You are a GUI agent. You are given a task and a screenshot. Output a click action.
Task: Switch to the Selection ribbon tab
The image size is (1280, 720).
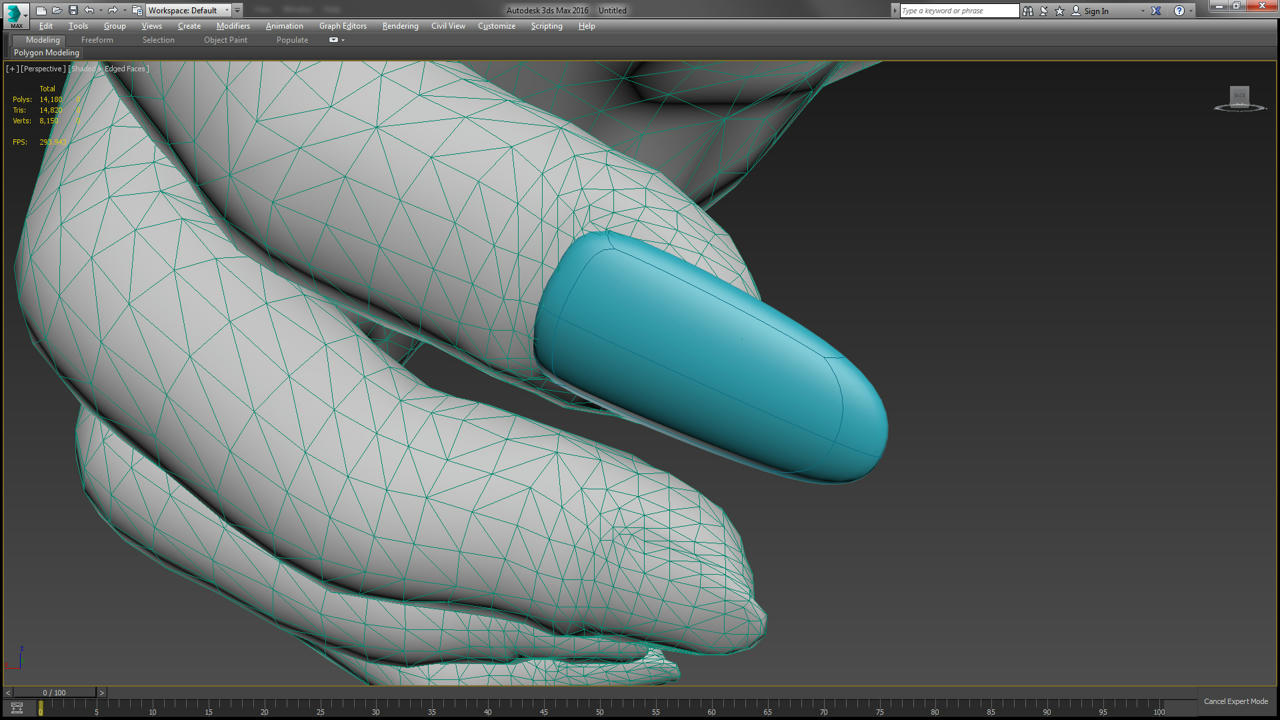pyautogui.click(x=158, y=40)
